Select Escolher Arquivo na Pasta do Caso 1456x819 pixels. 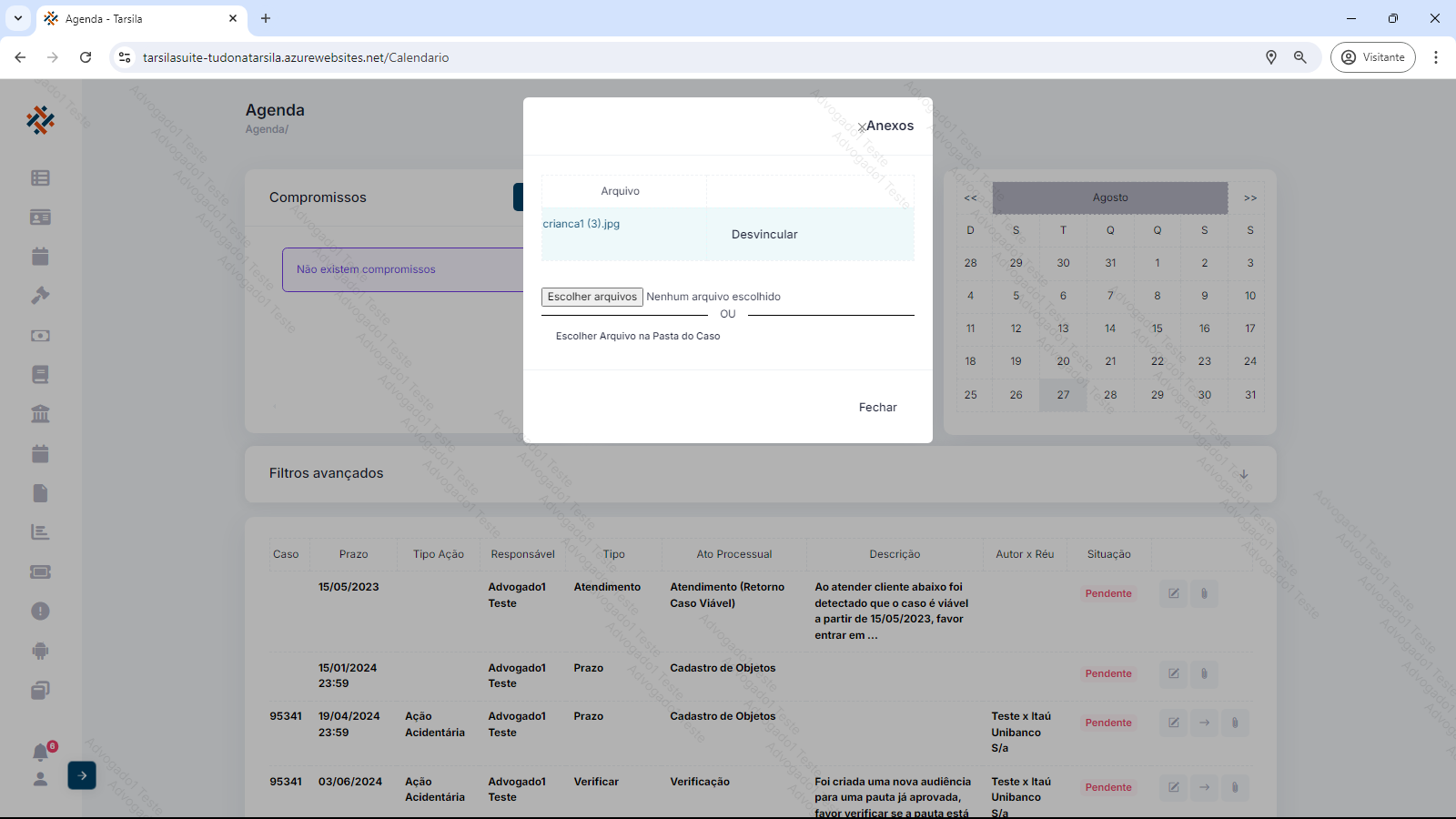(x=637, y=337)
